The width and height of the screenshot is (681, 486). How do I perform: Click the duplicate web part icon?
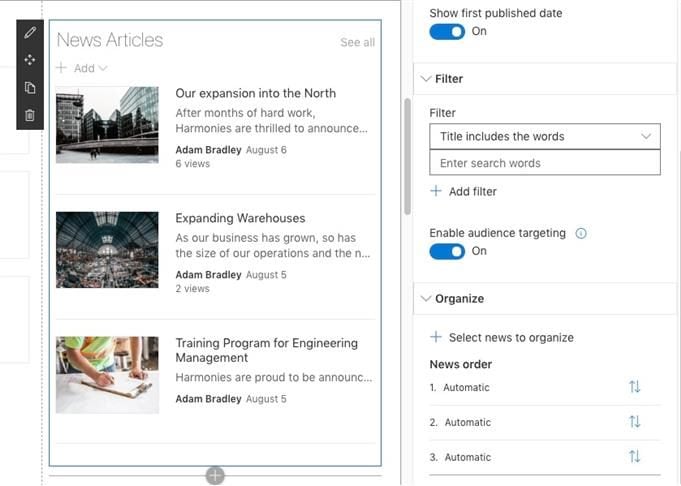pos(30,88)
